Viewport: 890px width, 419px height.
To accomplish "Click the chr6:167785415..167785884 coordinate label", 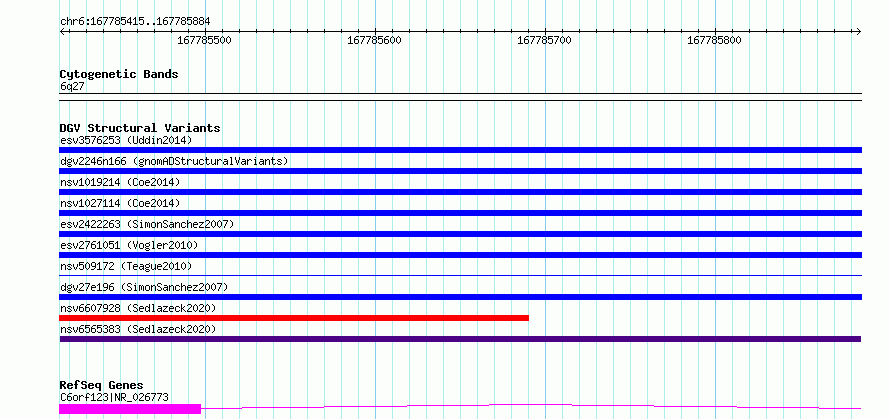I will tap(135, 21).
